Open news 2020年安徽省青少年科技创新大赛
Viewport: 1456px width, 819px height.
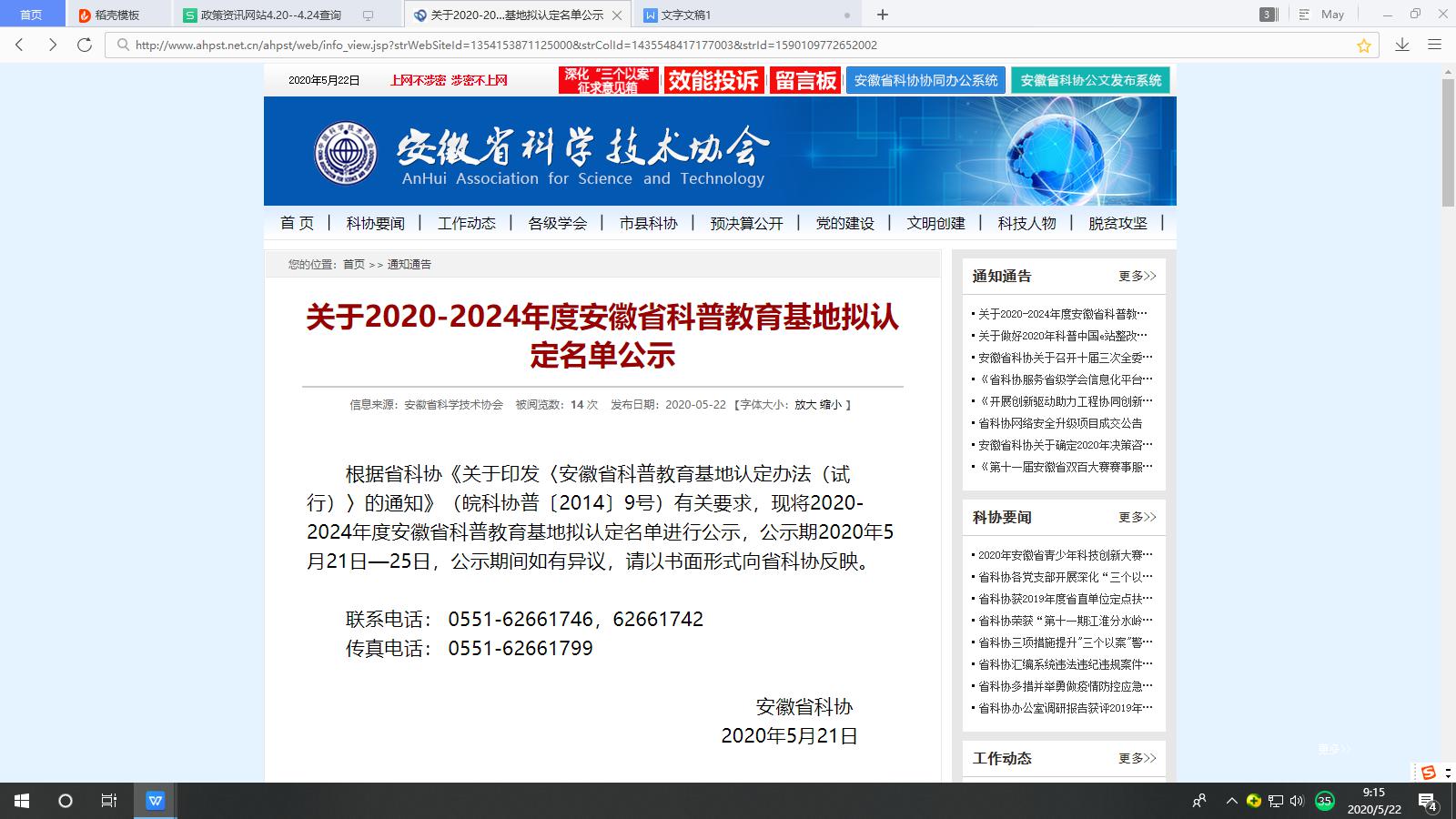1065,554
